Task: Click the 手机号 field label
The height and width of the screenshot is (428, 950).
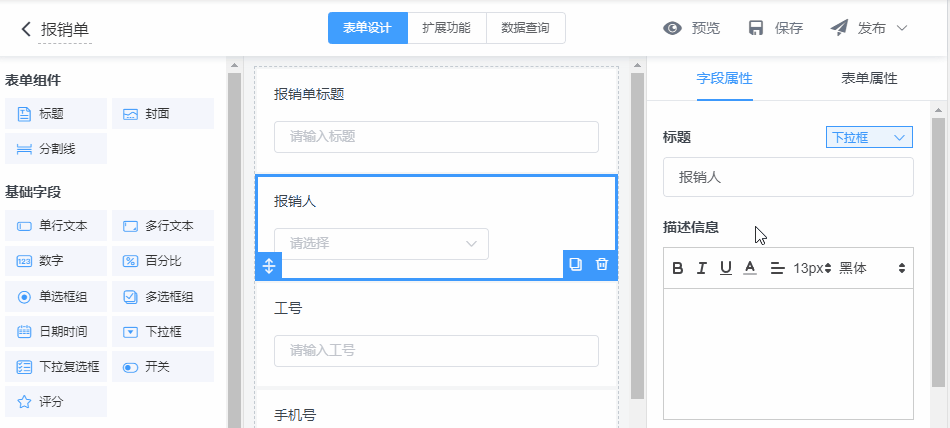Action: [295, 415]
